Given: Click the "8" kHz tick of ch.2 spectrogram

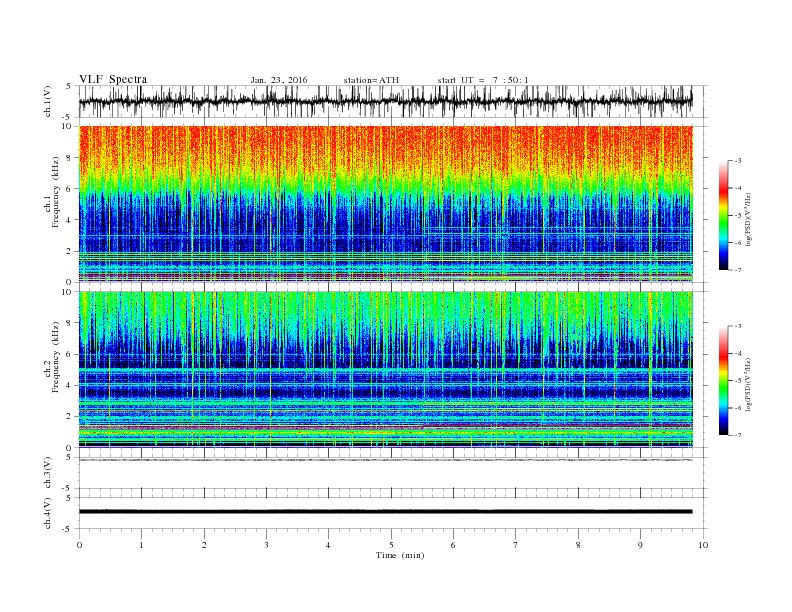Looking at the screenshot, I should click(70, 323).
